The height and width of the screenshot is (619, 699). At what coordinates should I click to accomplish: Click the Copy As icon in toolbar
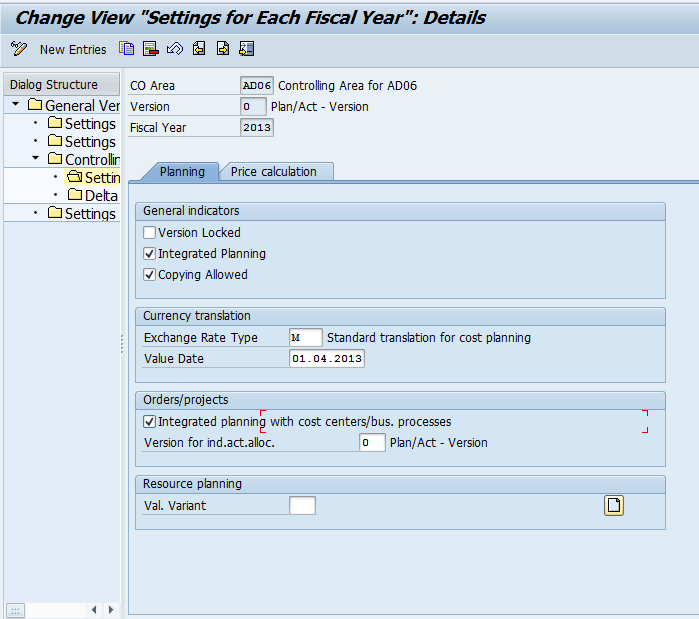pyautogui.click(x=127, y=48)
